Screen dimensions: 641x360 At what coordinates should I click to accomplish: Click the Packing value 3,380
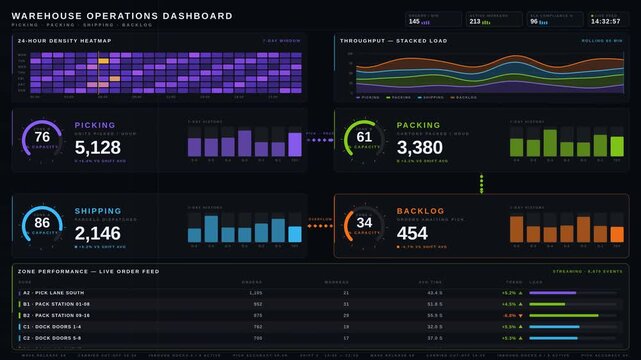coord(420,148)
